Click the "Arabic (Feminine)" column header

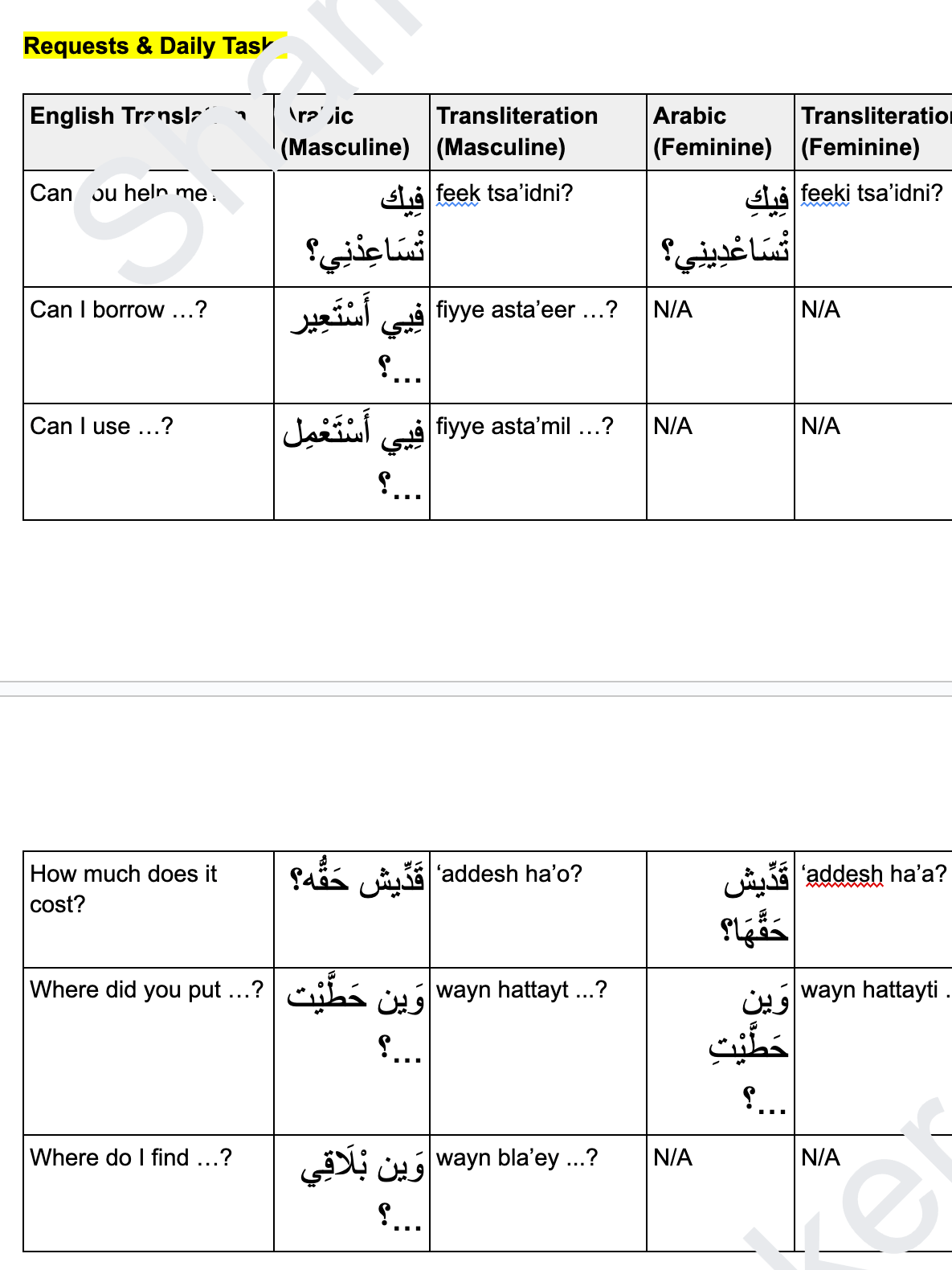pos(712,131)
